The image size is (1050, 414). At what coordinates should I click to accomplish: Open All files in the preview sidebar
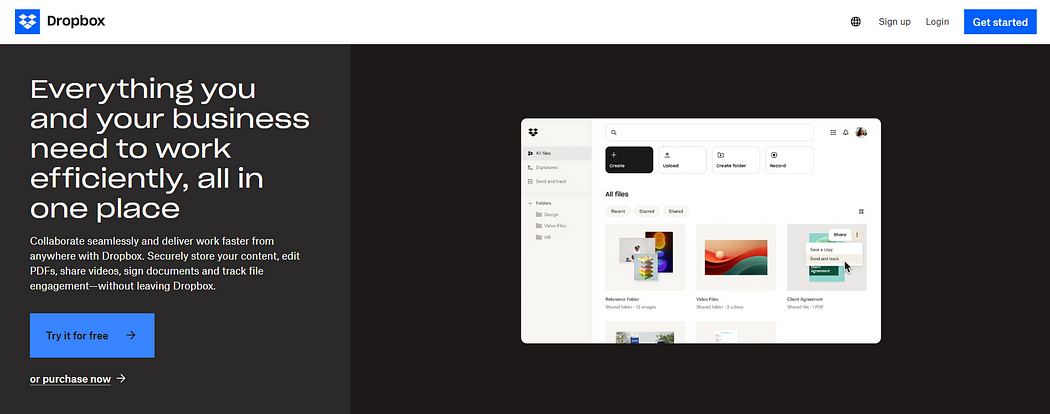tap(556, 153)
